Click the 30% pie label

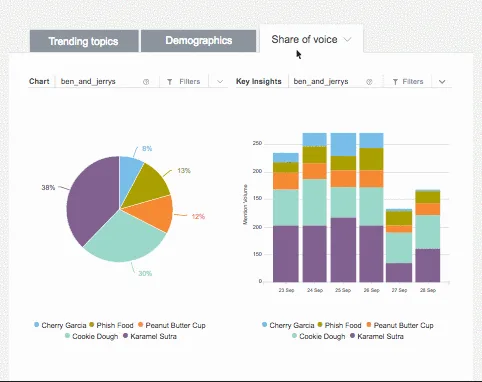tap(145, 273)
